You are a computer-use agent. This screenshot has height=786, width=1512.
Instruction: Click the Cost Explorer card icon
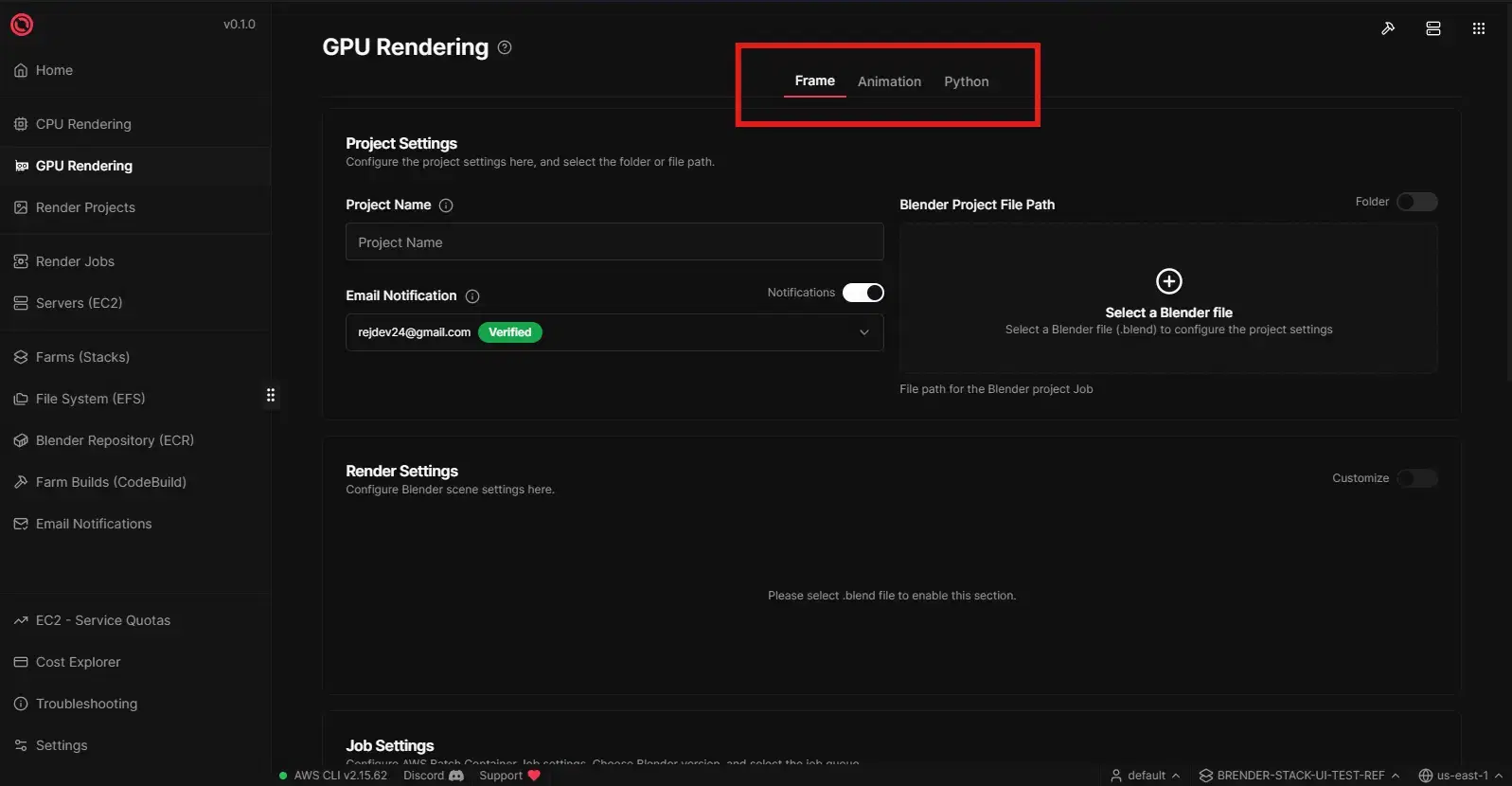coord(21,662)
